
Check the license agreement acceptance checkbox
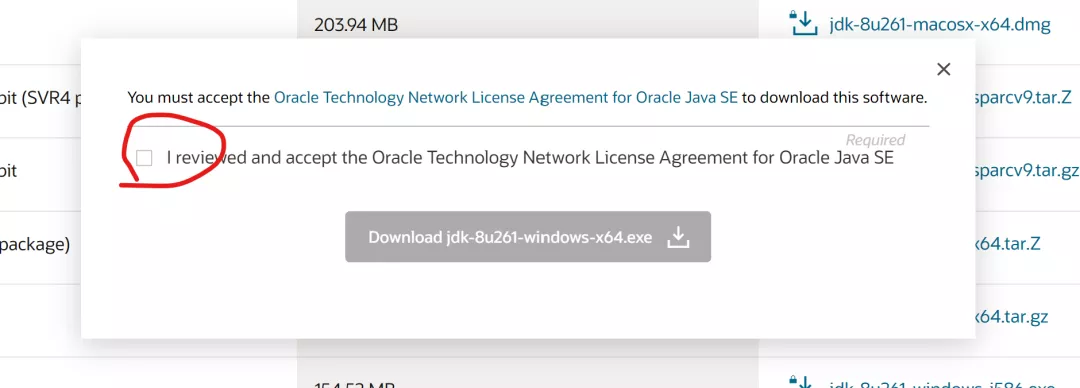144,159
